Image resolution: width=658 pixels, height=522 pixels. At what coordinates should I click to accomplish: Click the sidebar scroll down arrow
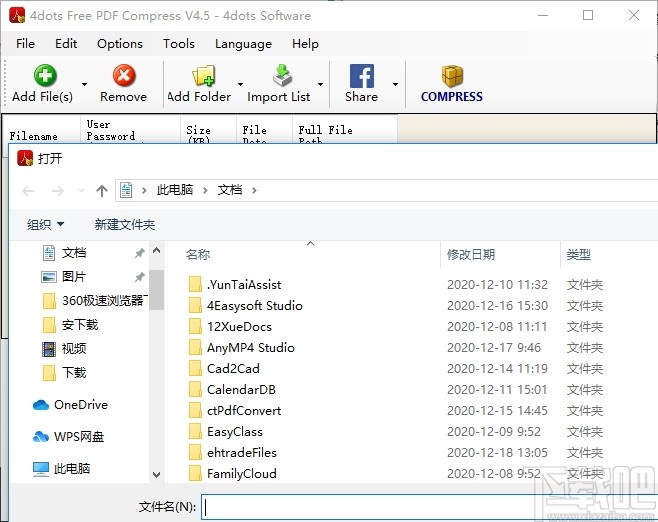click(157, 475)
